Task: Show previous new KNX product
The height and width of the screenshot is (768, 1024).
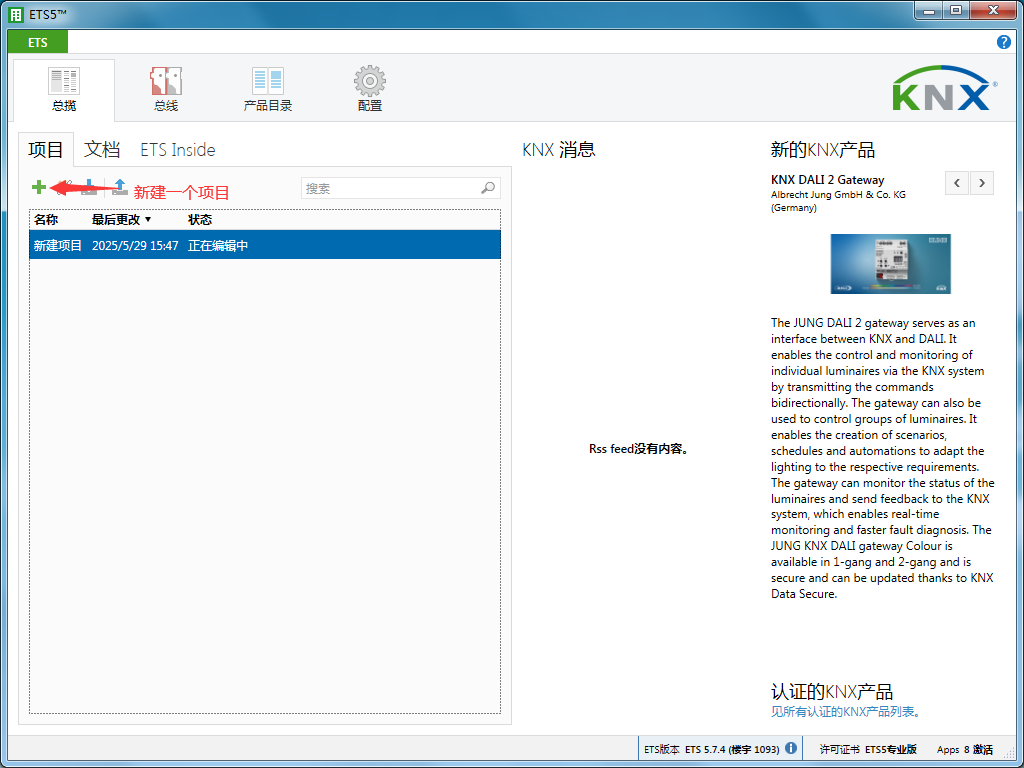Action: coord(957,183)
